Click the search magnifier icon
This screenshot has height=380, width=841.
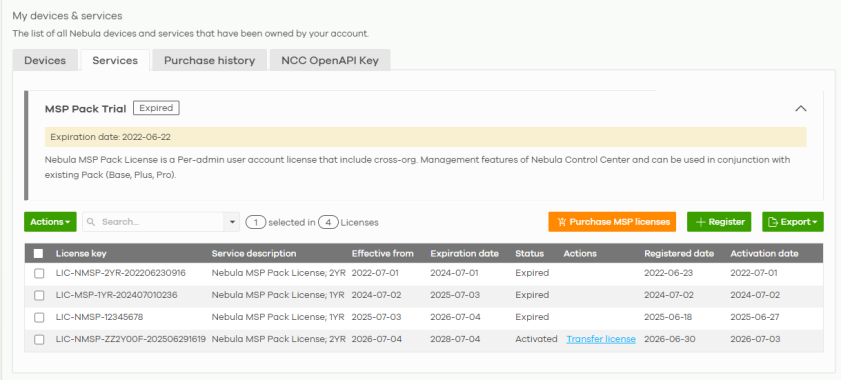(x=91, y=222)
